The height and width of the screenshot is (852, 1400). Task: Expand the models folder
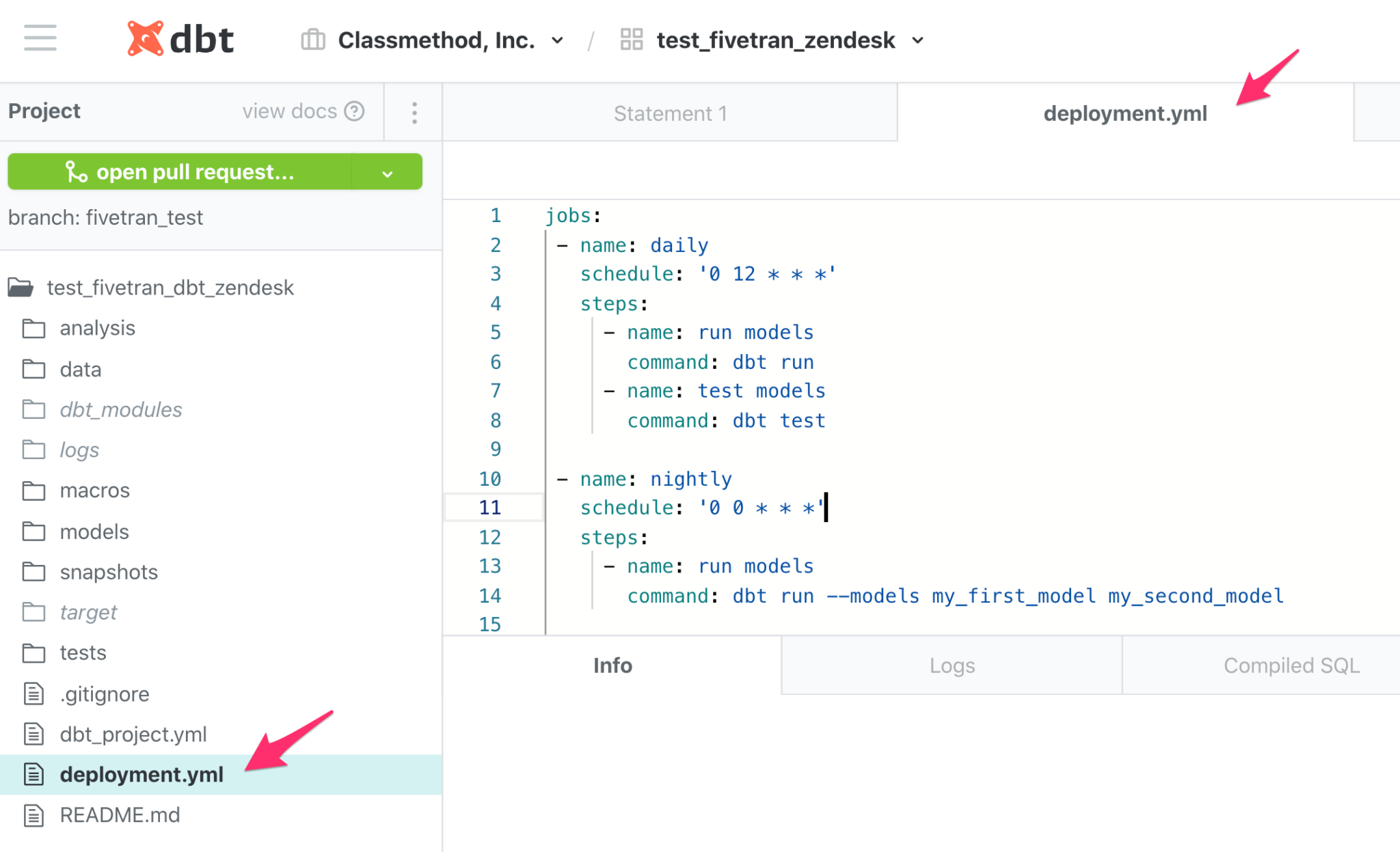tap(94, 532)
